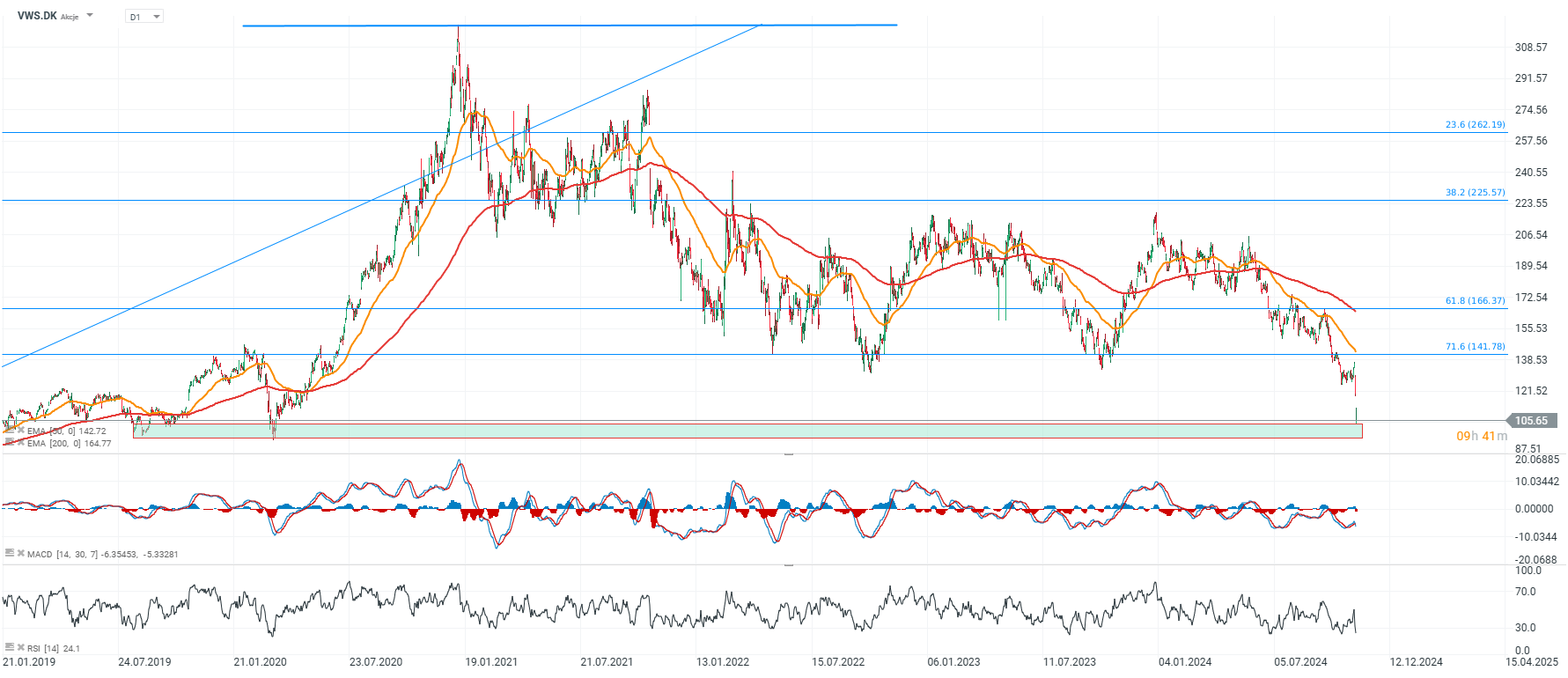This screenshot has height=678, width=1568.
Task: Click the 23.6 (262.19) Fibonacci level label
Action: coord(1475,125)
